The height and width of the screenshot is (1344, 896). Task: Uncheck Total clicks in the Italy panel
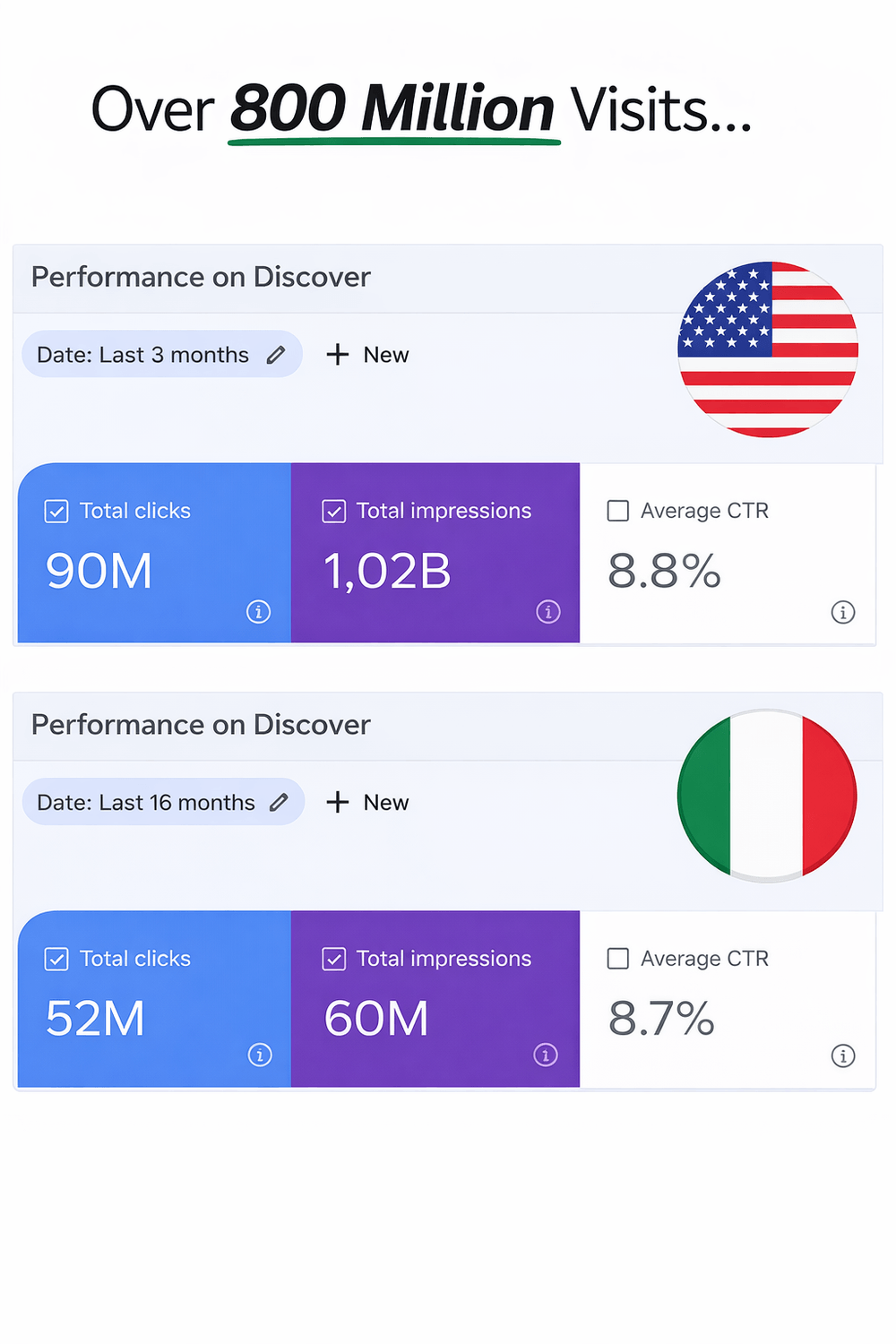tap(56, 960)
